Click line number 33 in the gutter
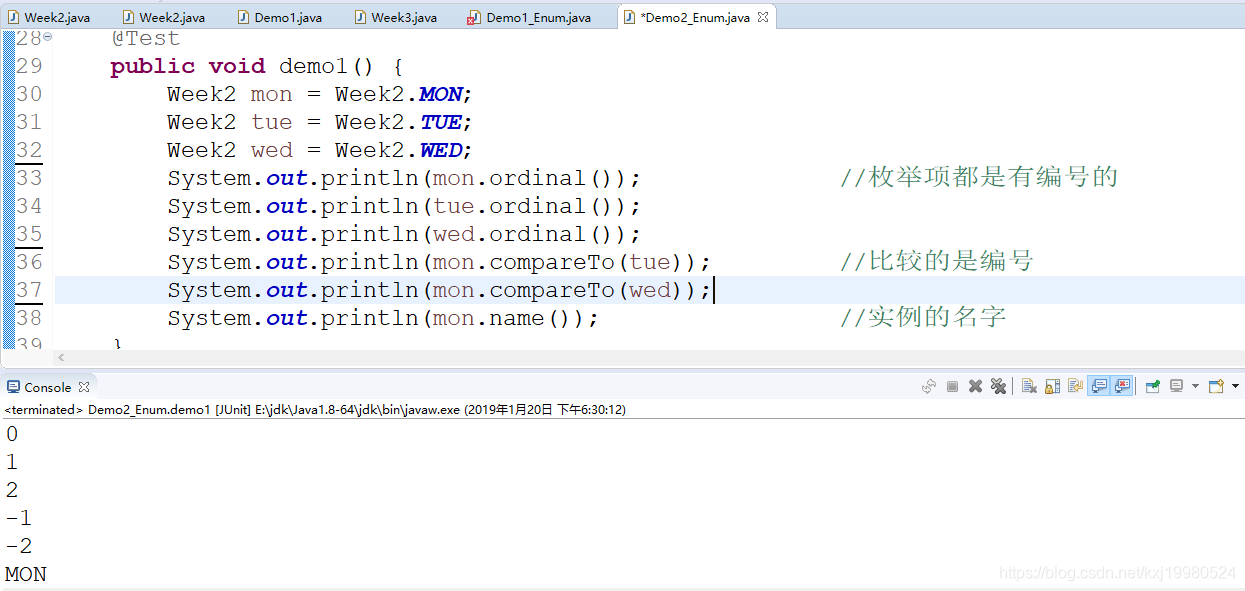The width and height of the screenshot is (1245, 591). 30,178
